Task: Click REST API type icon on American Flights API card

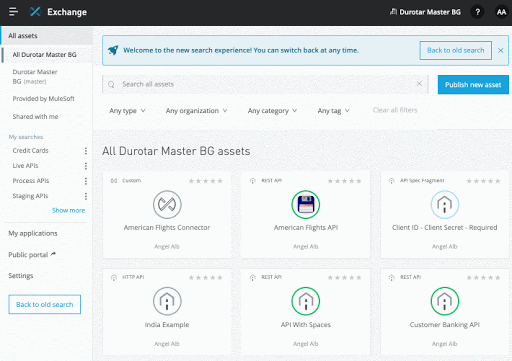Action: (x=253, y=181)
